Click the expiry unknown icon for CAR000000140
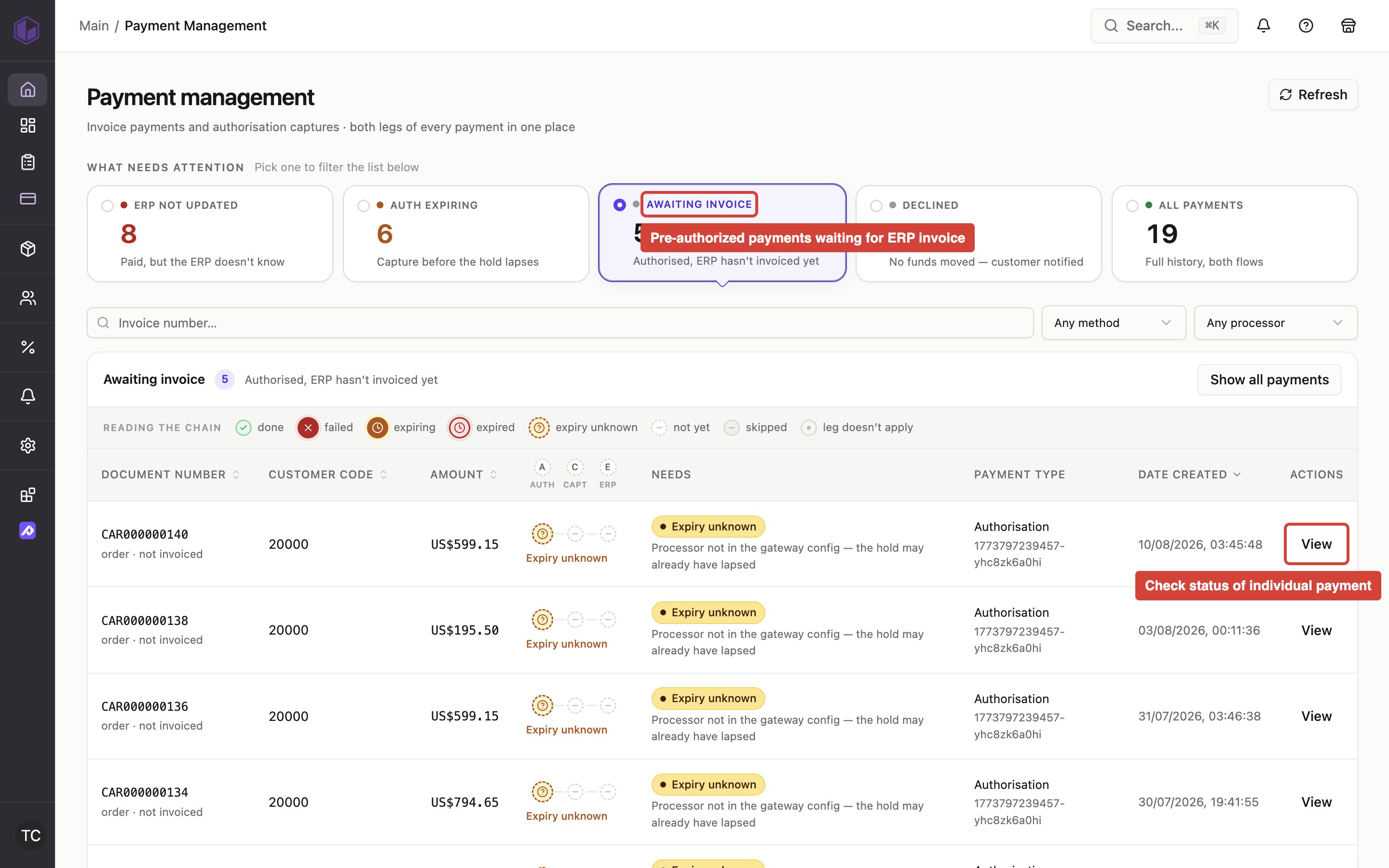 point(542,534)
